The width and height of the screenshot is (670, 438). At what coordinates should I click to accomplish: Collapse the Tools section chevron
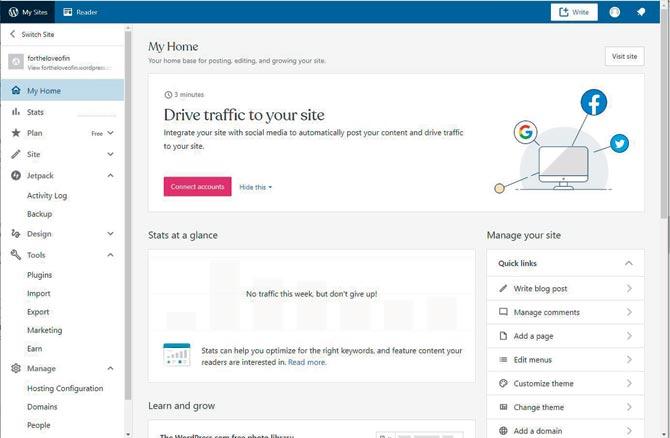click(110, 255)
